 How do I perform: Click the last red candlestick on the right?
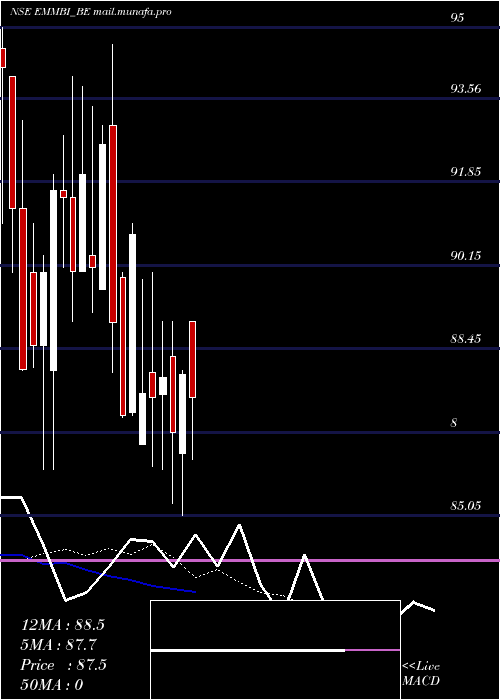193,359
